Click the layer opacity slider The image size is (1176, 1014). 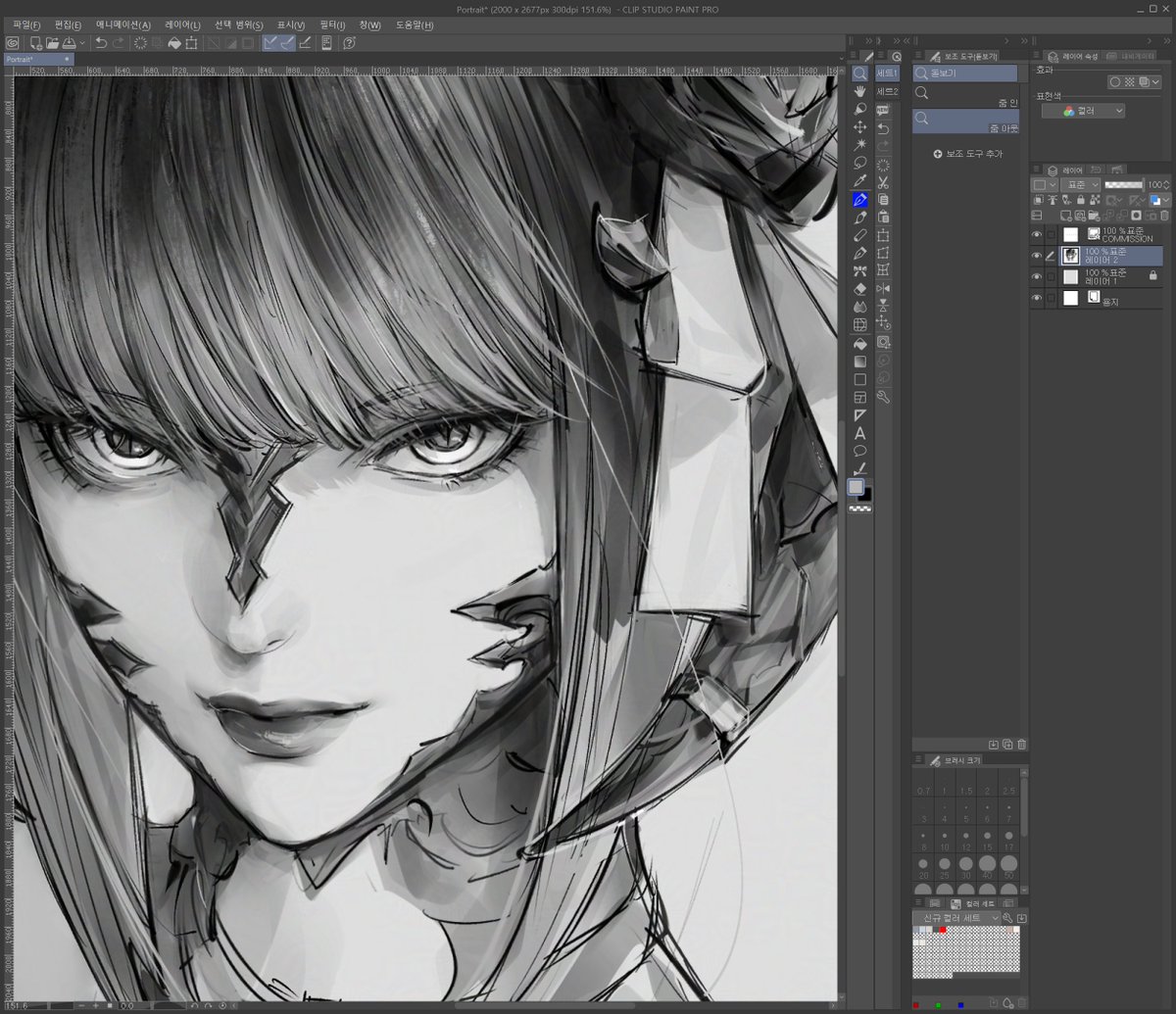[1124, 184]
